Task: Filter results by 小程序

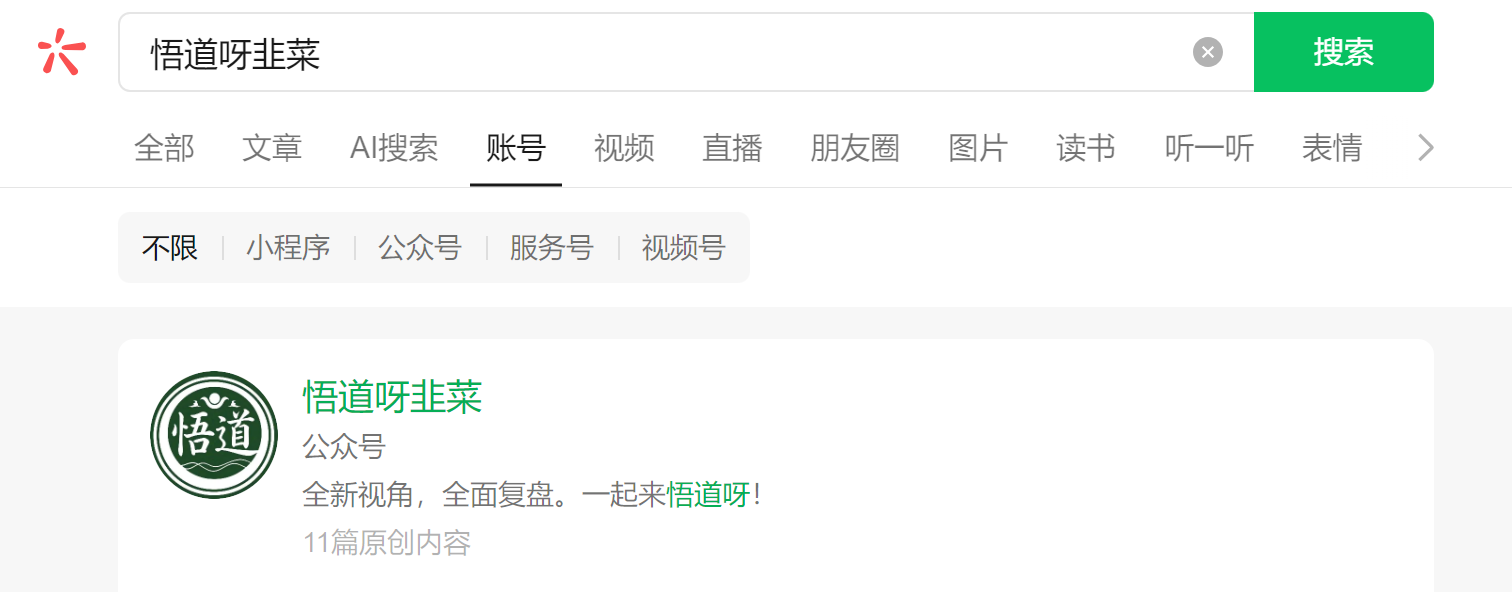Action: [x=288, y=247]
